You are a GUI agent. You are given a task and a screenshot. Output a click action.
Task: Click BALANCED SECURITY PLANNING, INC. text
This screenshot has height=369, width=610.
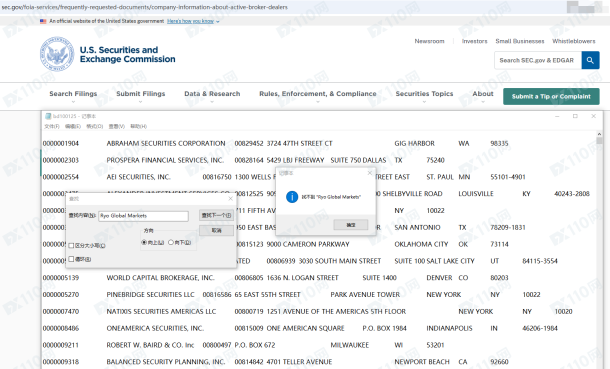point(166,362)
